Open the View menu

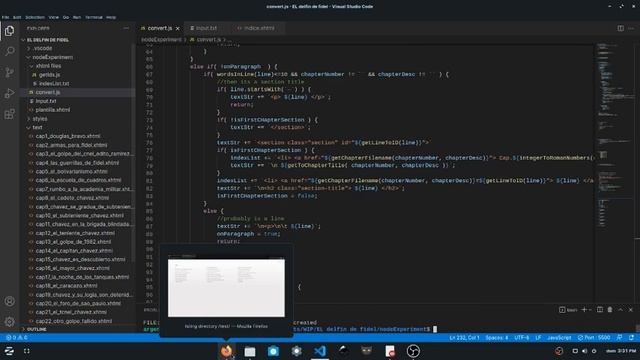pyautogui.click(x=53, y=18)
